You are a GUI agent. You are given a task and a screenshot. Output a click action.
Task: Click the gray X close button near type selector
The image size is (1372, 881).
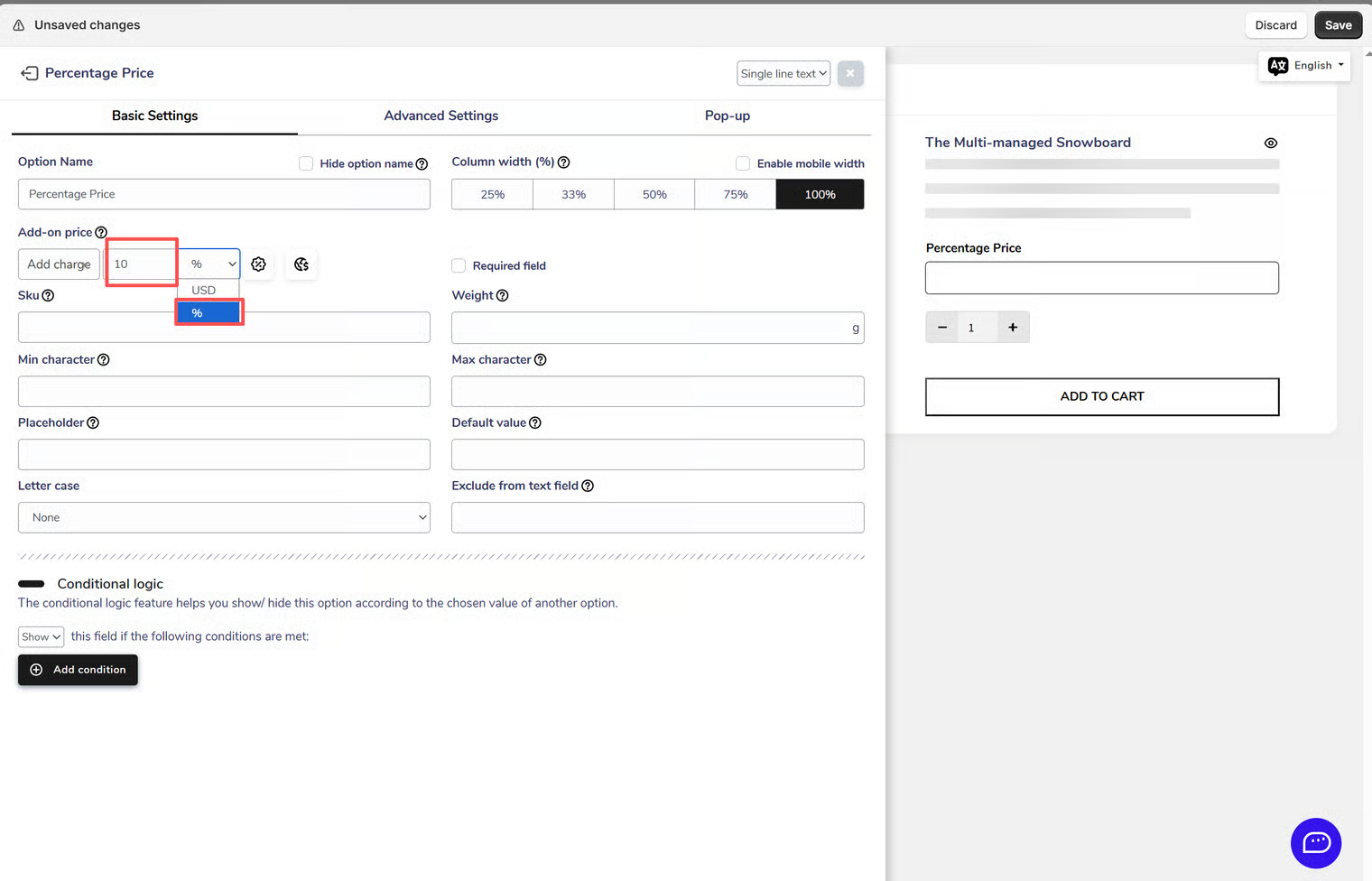pyautogui.click(x=850, y=74)
